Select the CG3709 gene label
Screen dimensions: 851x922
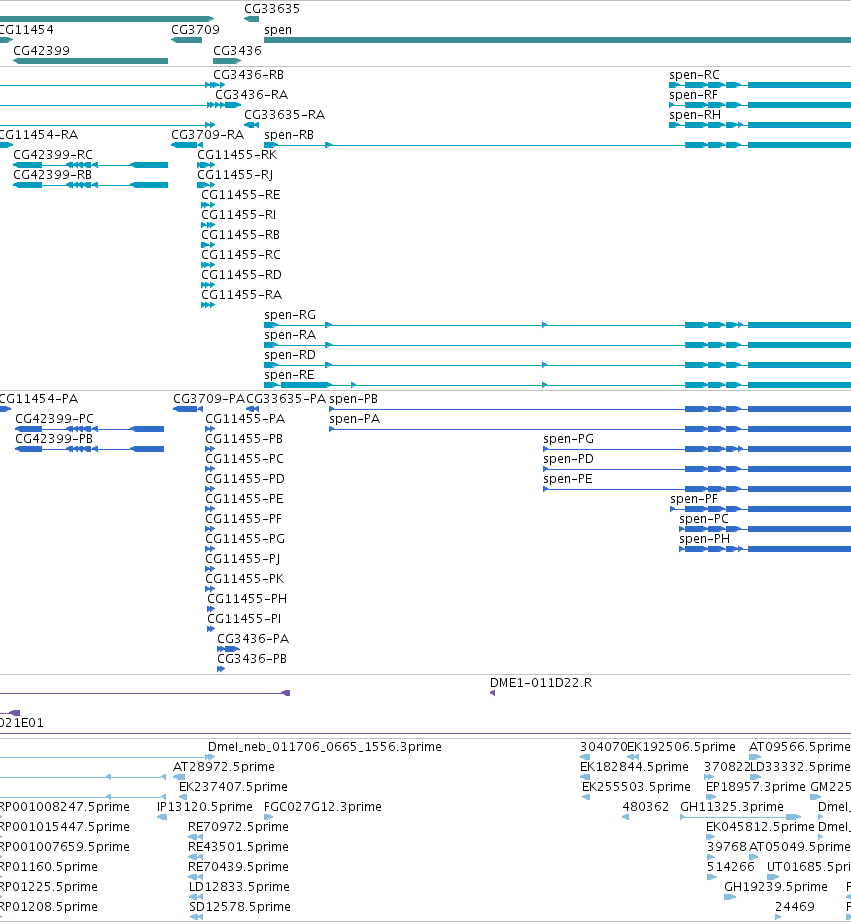coord(195,30)
